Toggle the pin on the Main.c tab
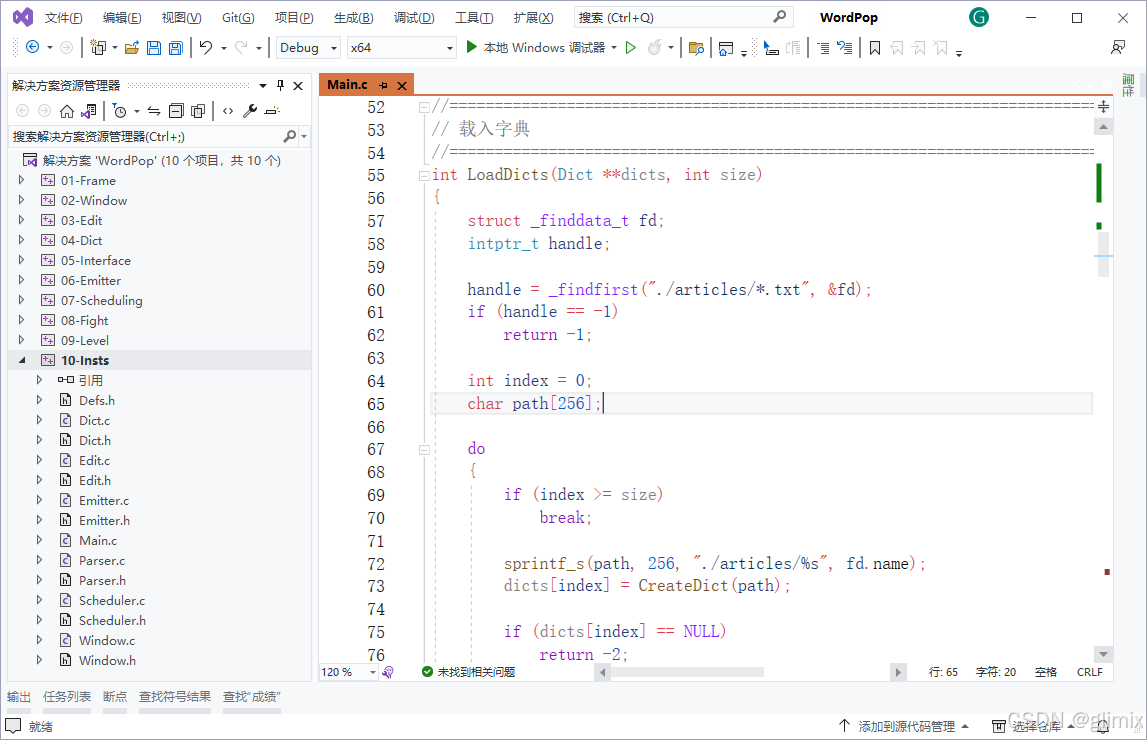Screen dimensions: 1147x740 pyautogui.click(x=383, y=86)
